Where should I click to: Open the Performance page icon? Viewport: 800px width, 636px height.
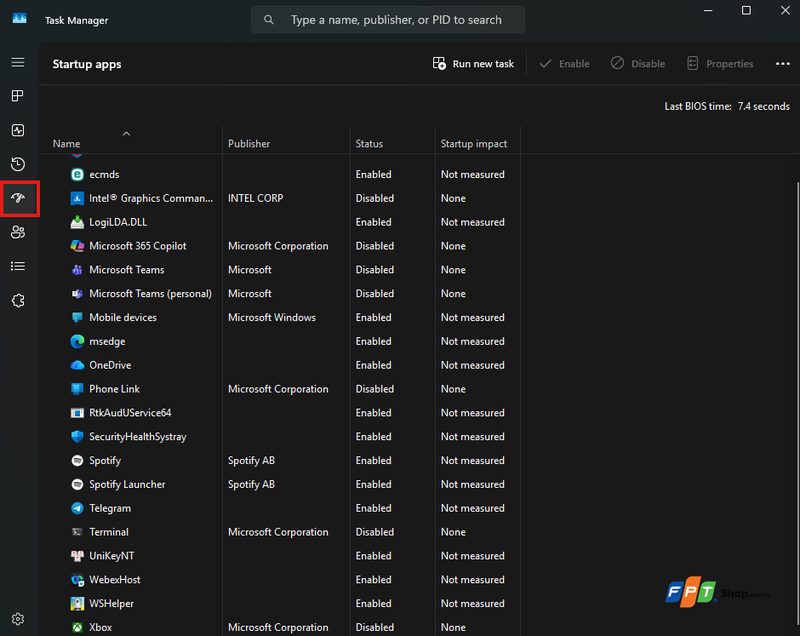tap(18, 130)
